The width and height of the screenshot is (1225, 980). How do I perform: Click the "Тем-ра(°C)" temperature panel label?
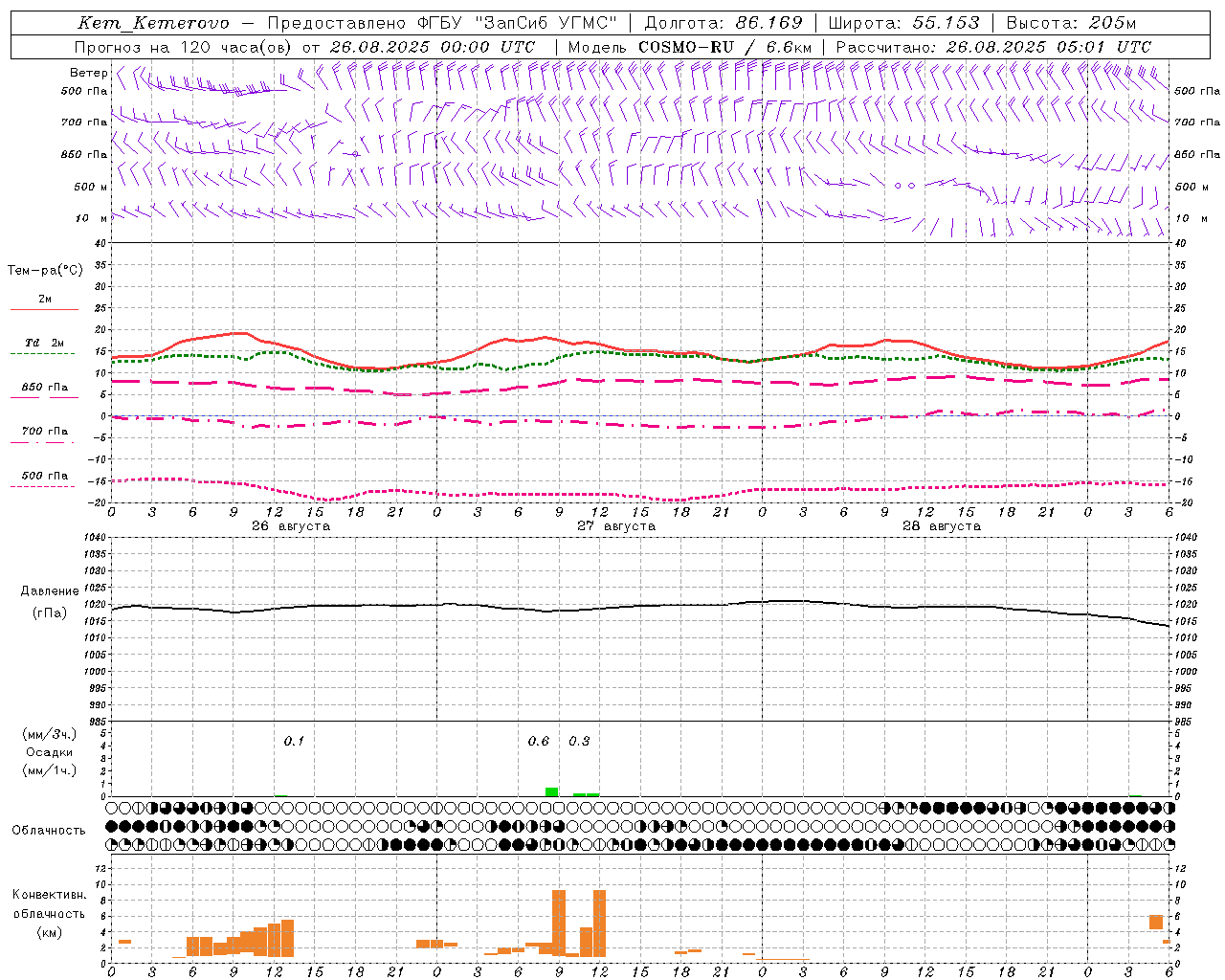45,271
